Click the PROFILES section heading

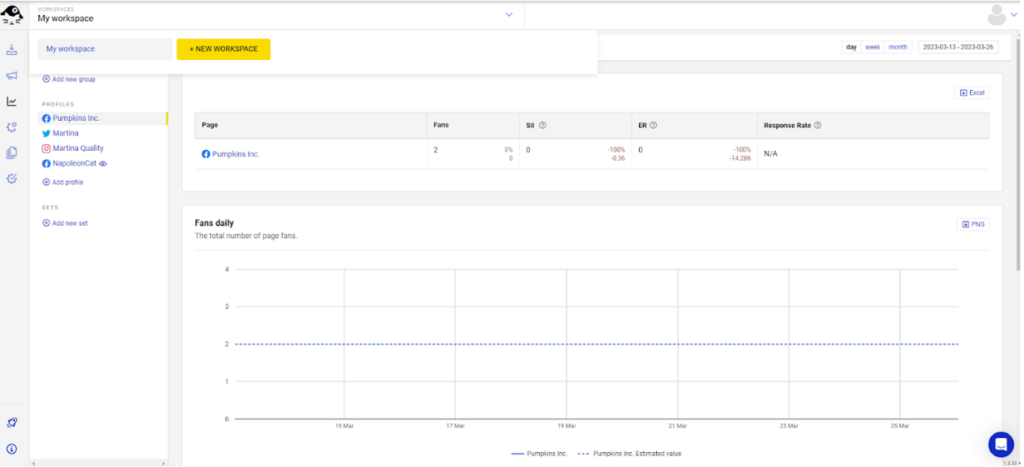click(x=58, y=104)
